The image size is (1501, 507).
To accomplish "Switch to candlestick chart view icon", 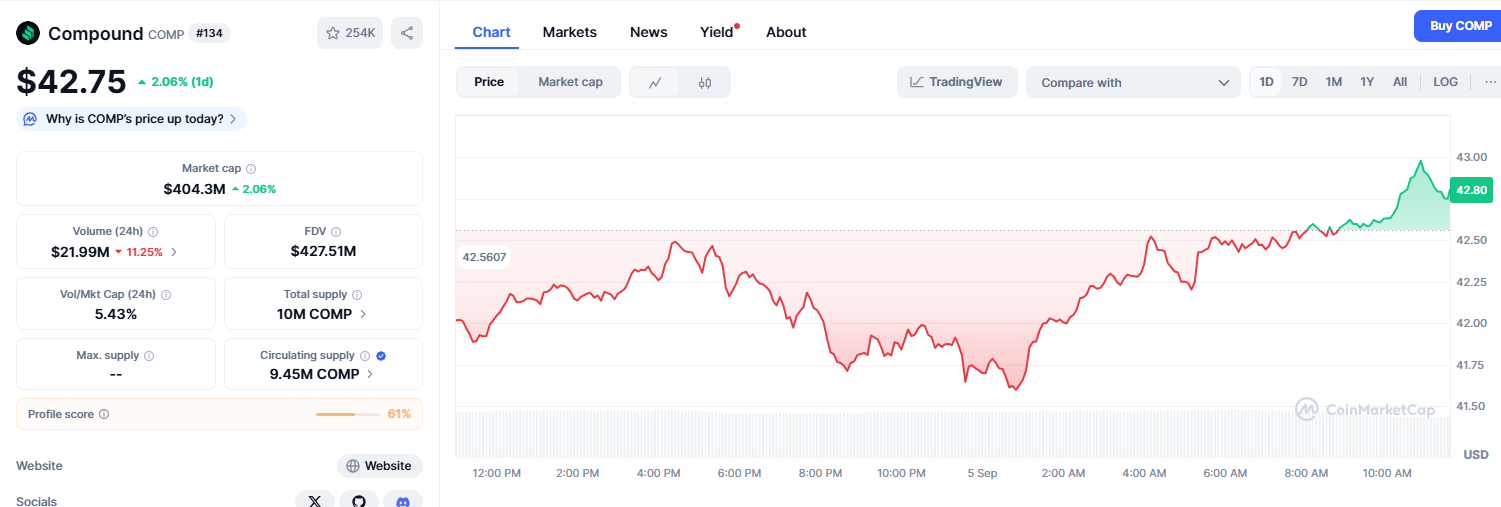I will [705, 82].
